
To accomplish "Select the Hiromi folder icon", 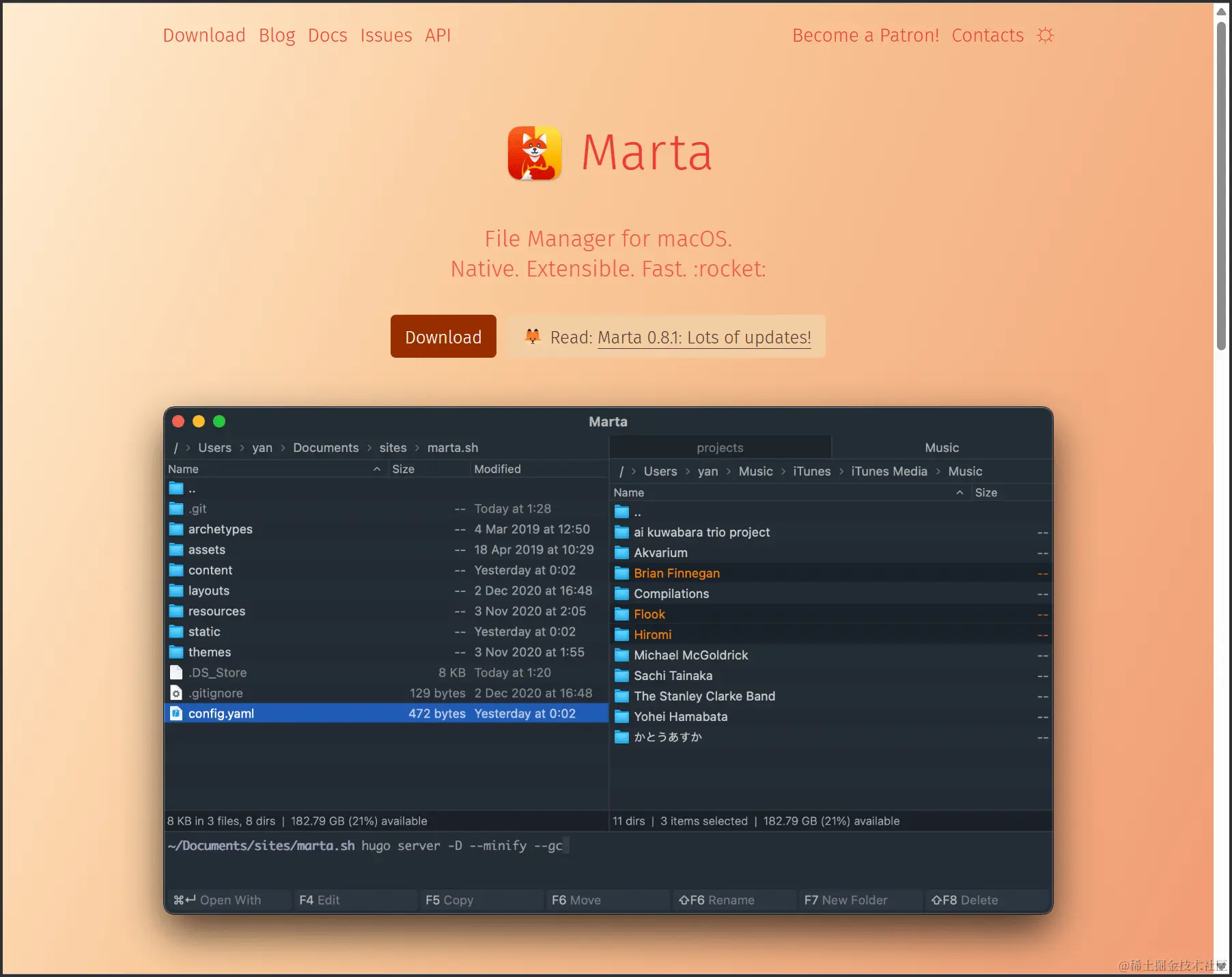I will [x=621, y=635].
